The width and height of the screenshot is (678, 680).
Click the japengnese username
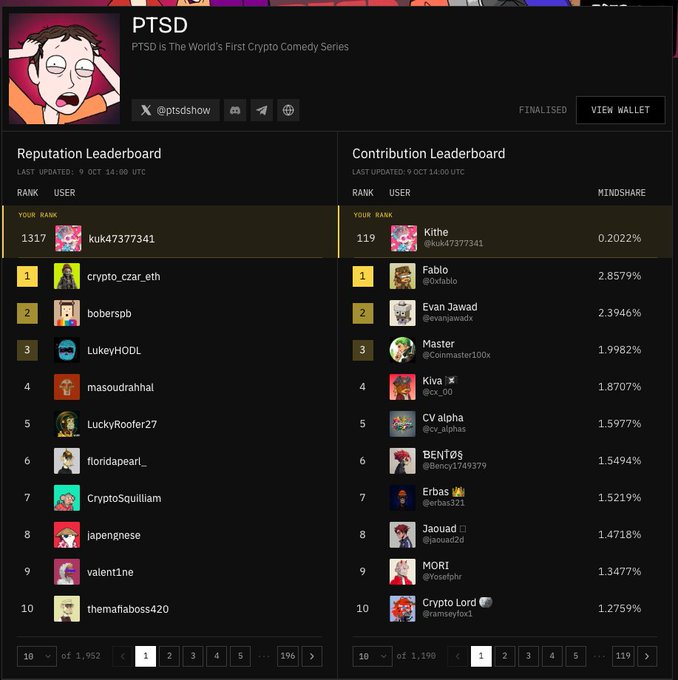114,536
